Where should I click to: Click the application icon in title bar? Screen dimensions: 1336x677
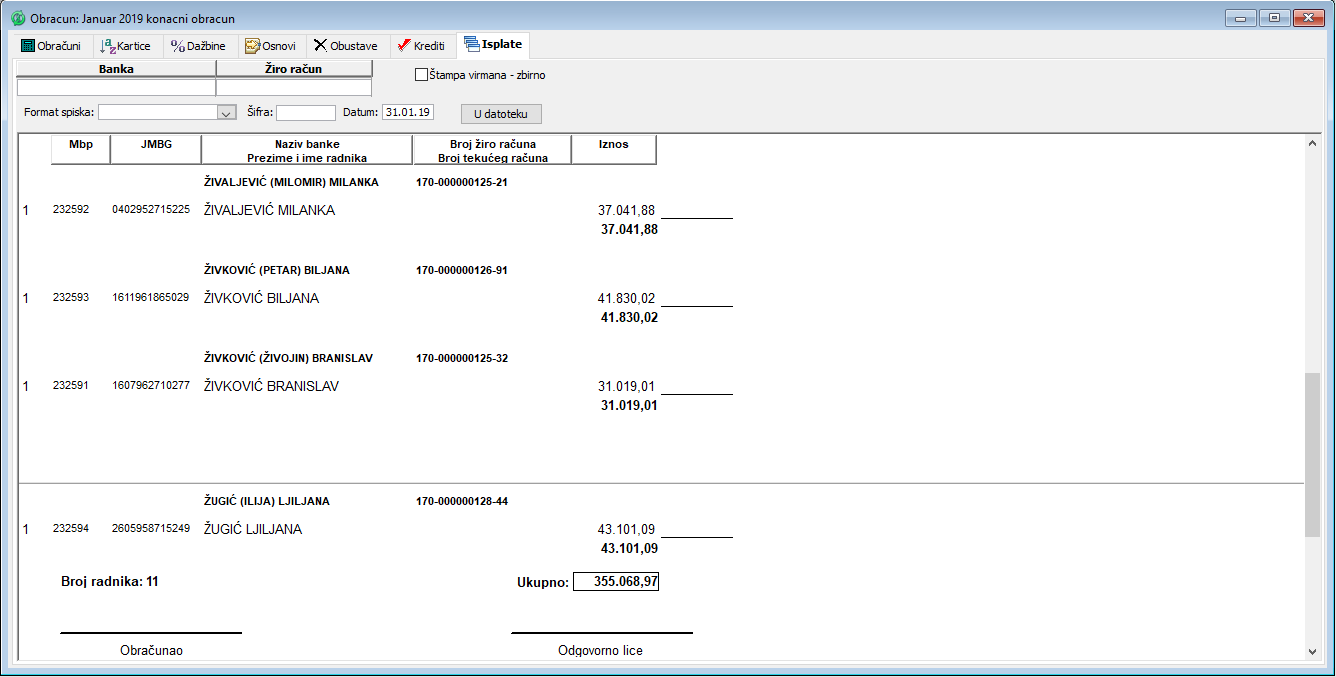click(17, 18)
